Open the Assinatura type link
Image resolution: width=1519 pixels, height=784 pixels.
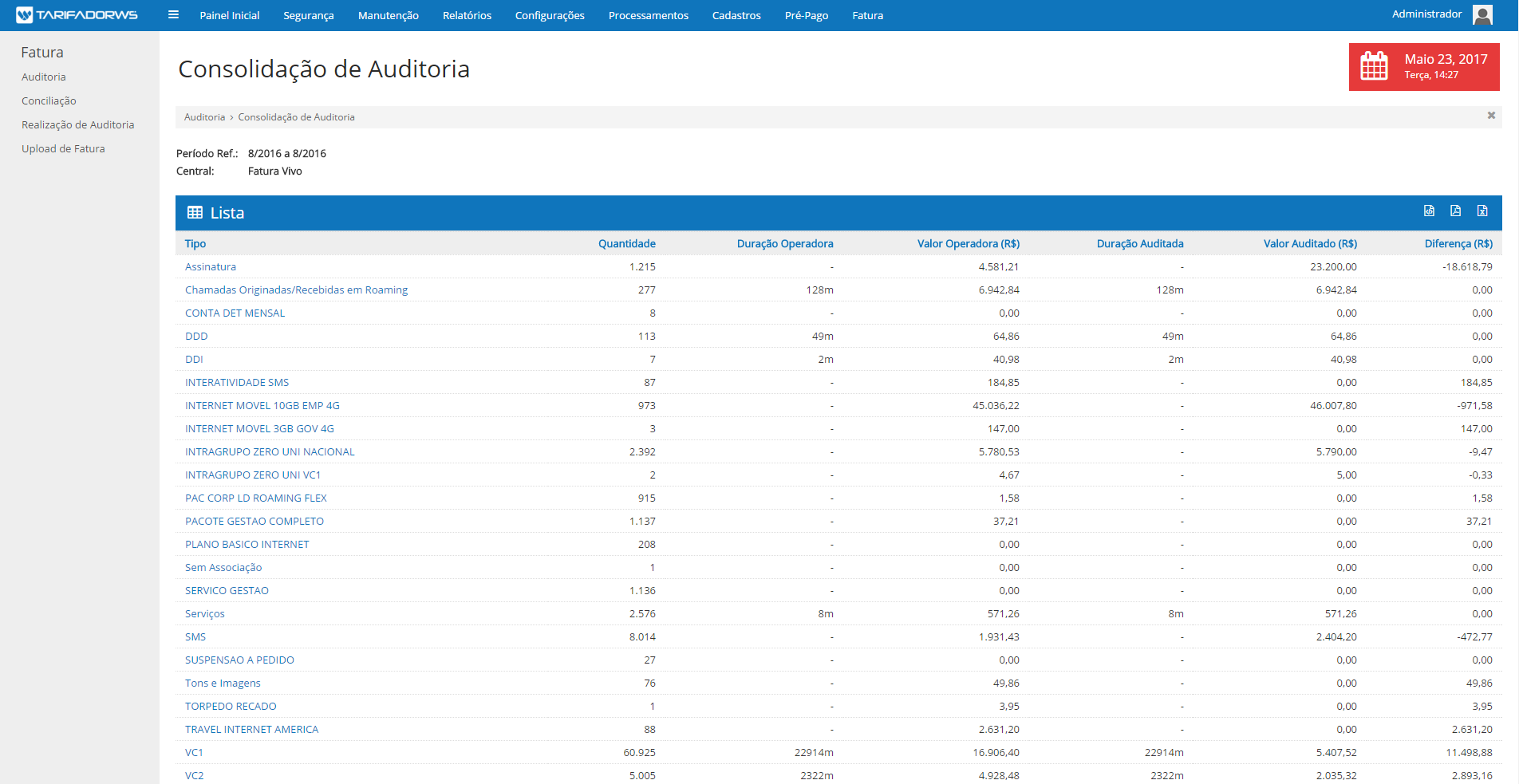[211, 266]
